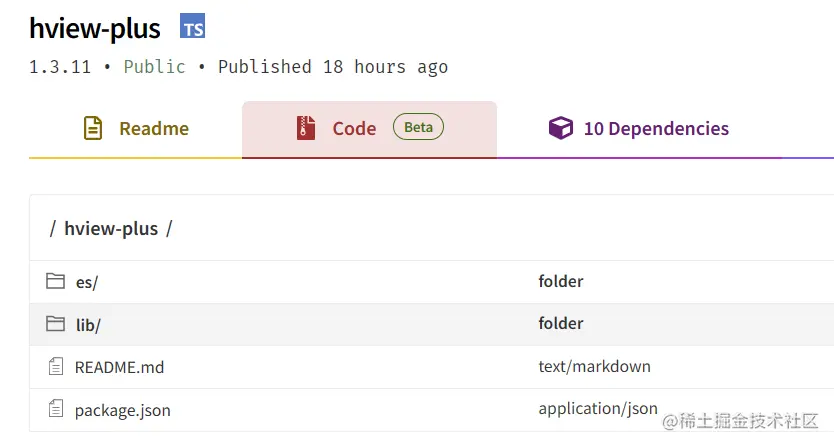Open the README.md file
The width and height of the screenshot is (834, 446).
tap(119, 367)
